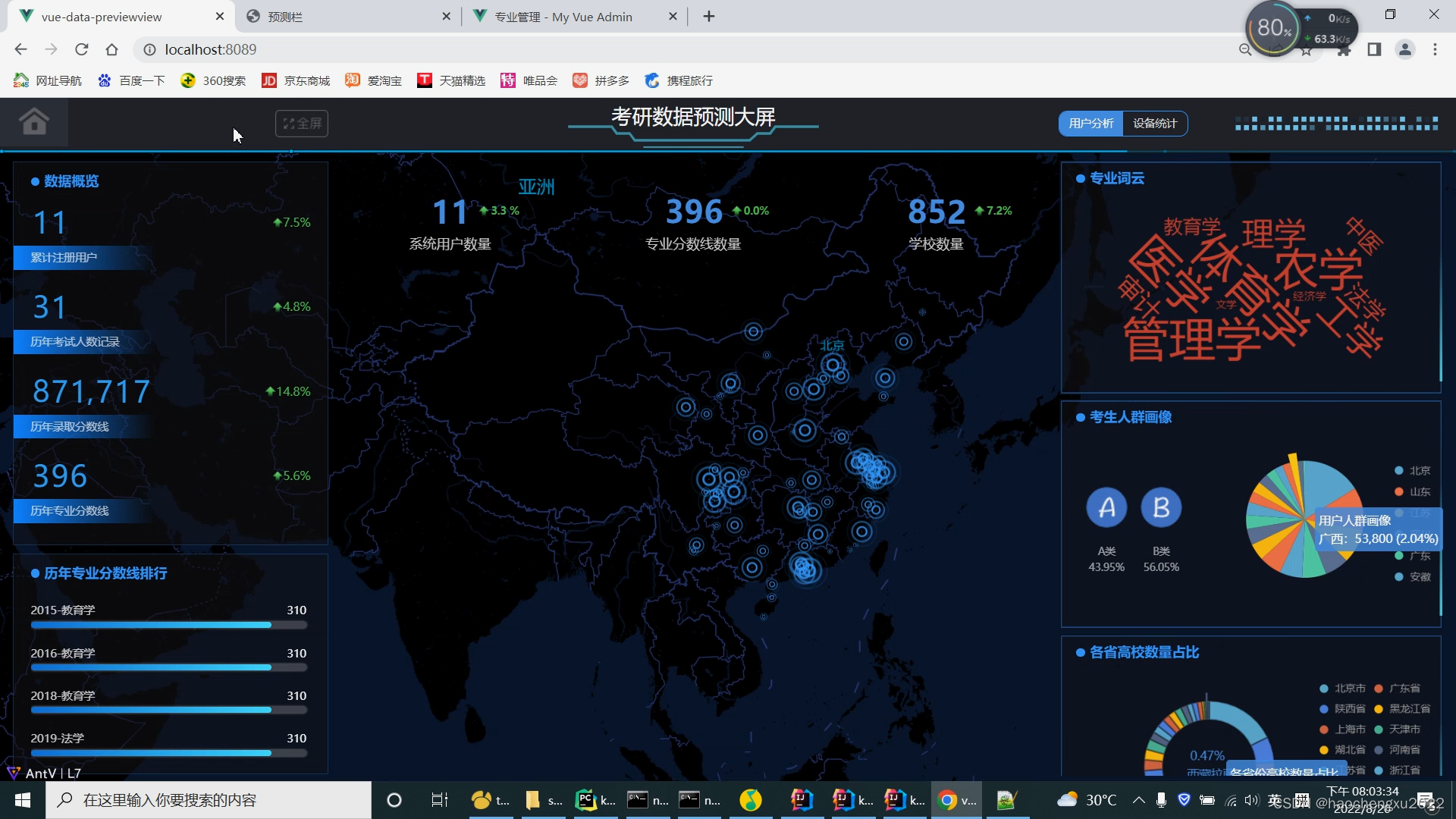
Task: Select the 用户分析 tab
Action: click(x=1090, y=124)
